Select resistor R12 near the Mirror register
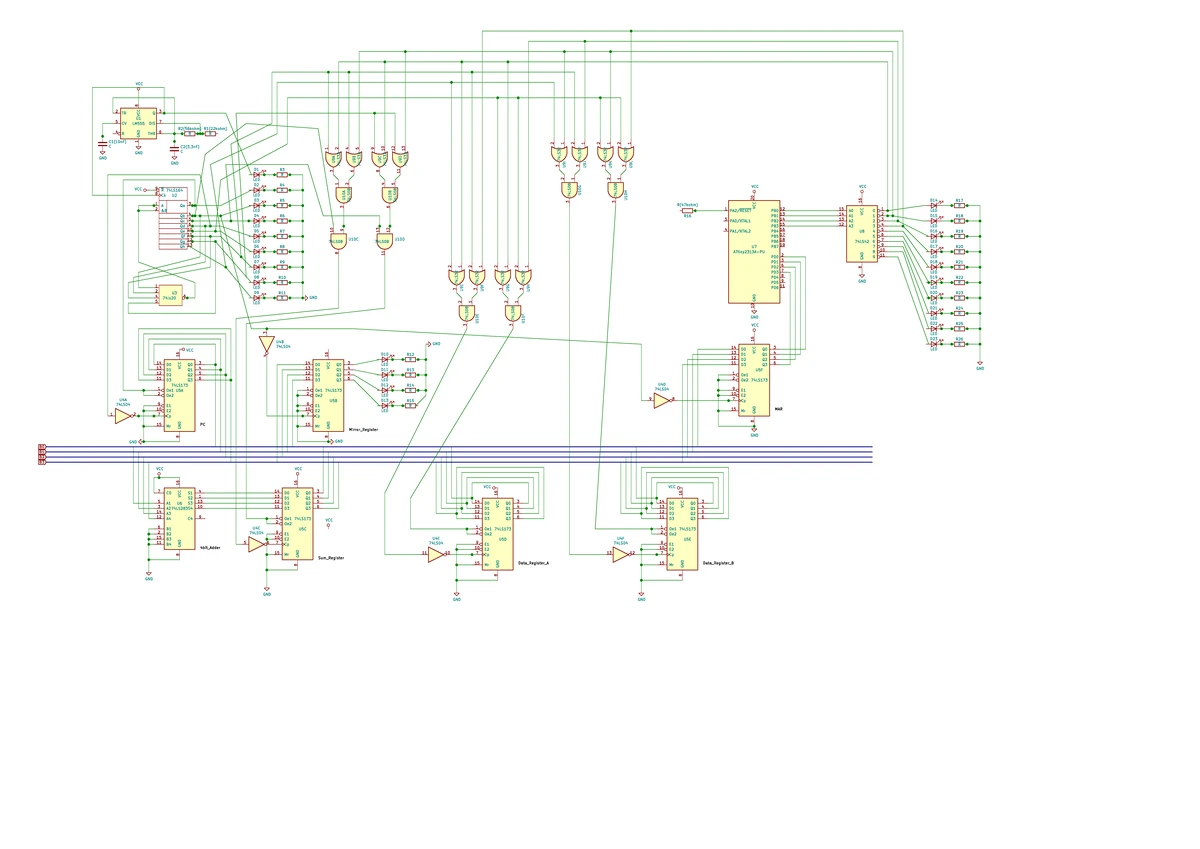 point(410,359)
